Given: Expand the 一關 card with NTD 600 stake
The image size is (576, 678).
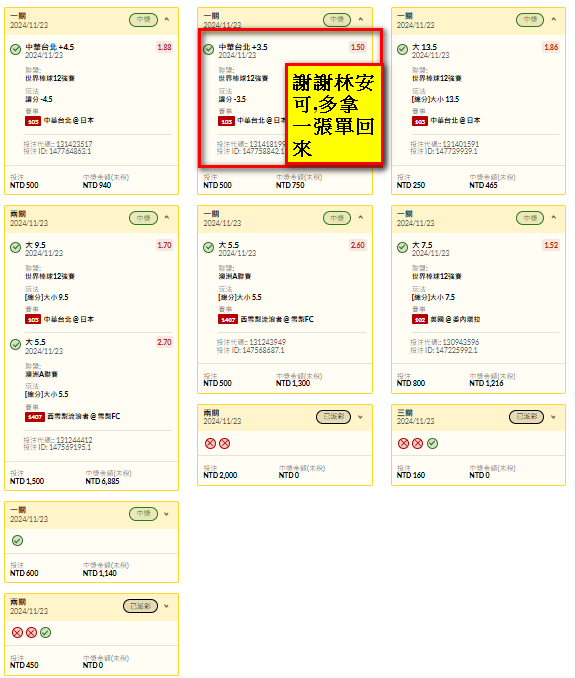Looking at the screenshot, I should click(167, 514).
